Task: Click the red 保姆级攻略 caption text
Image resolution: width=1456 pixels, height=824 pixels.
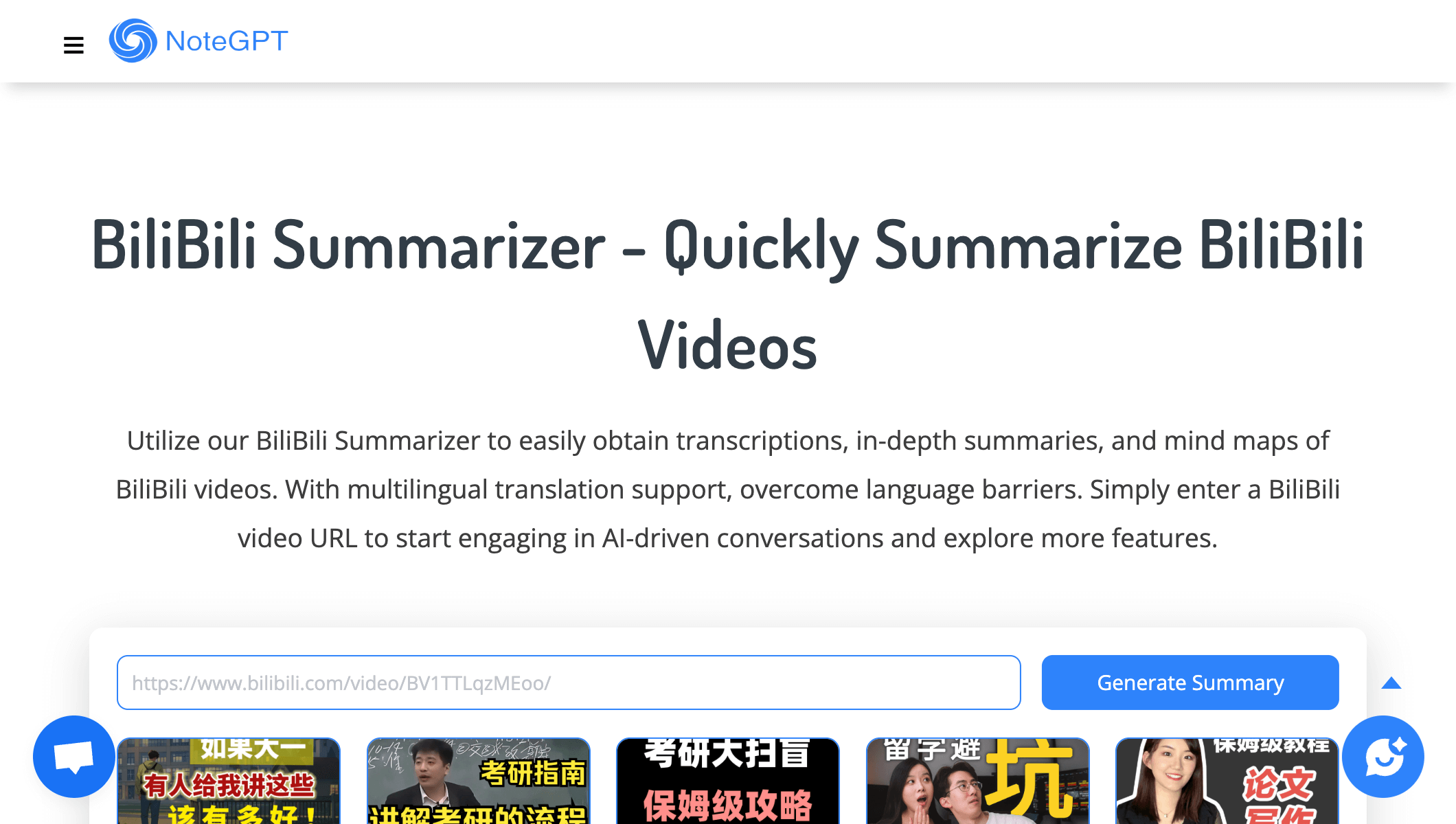Action: [728, 805]
